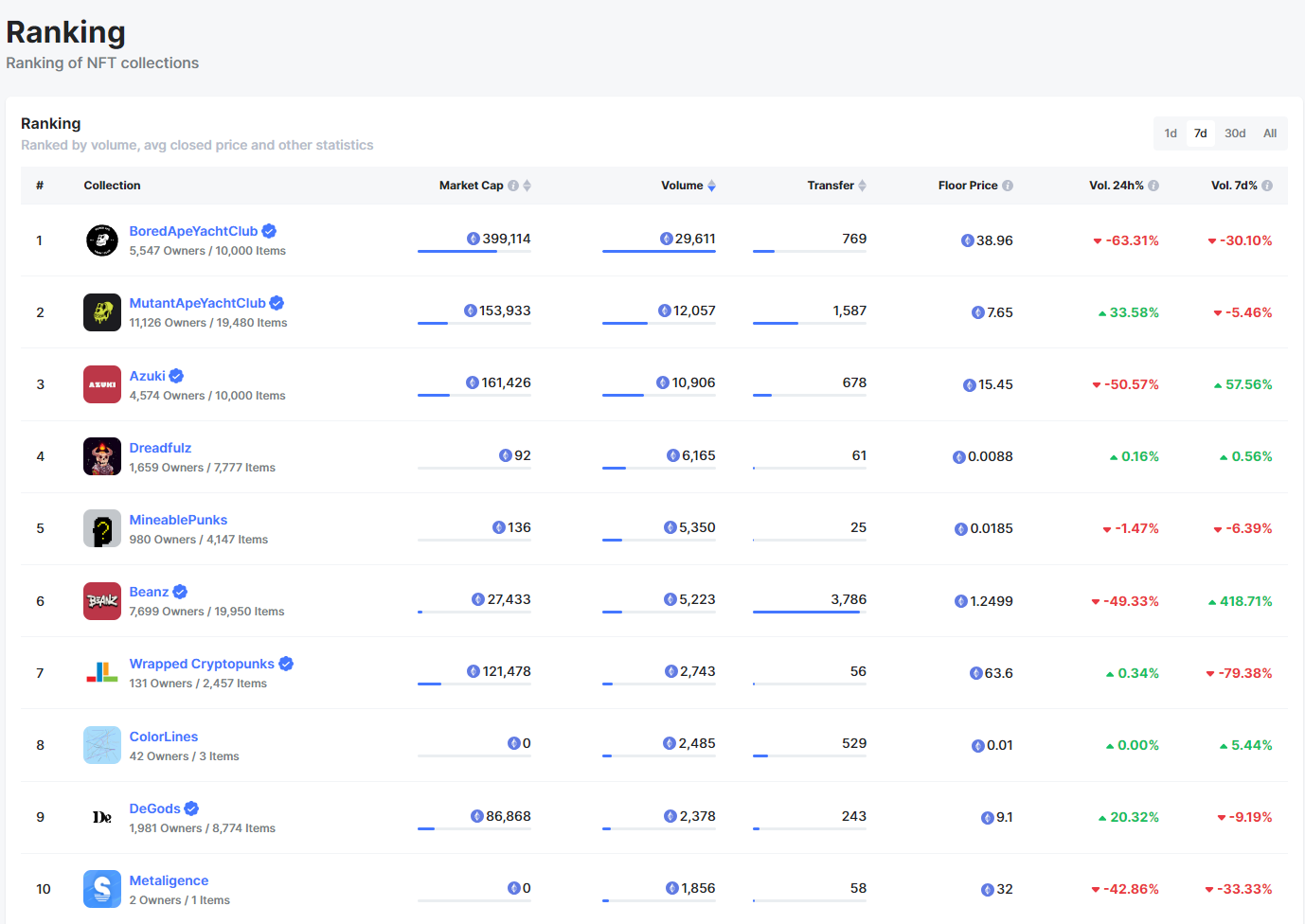Sort the table by Transfer arrows
Screen dimensions: 1305x924
(x=862, y=186)
